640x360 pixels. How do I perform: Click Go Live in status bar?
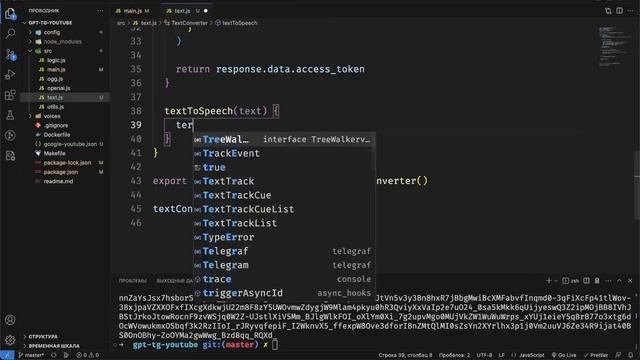pos(564,355)
